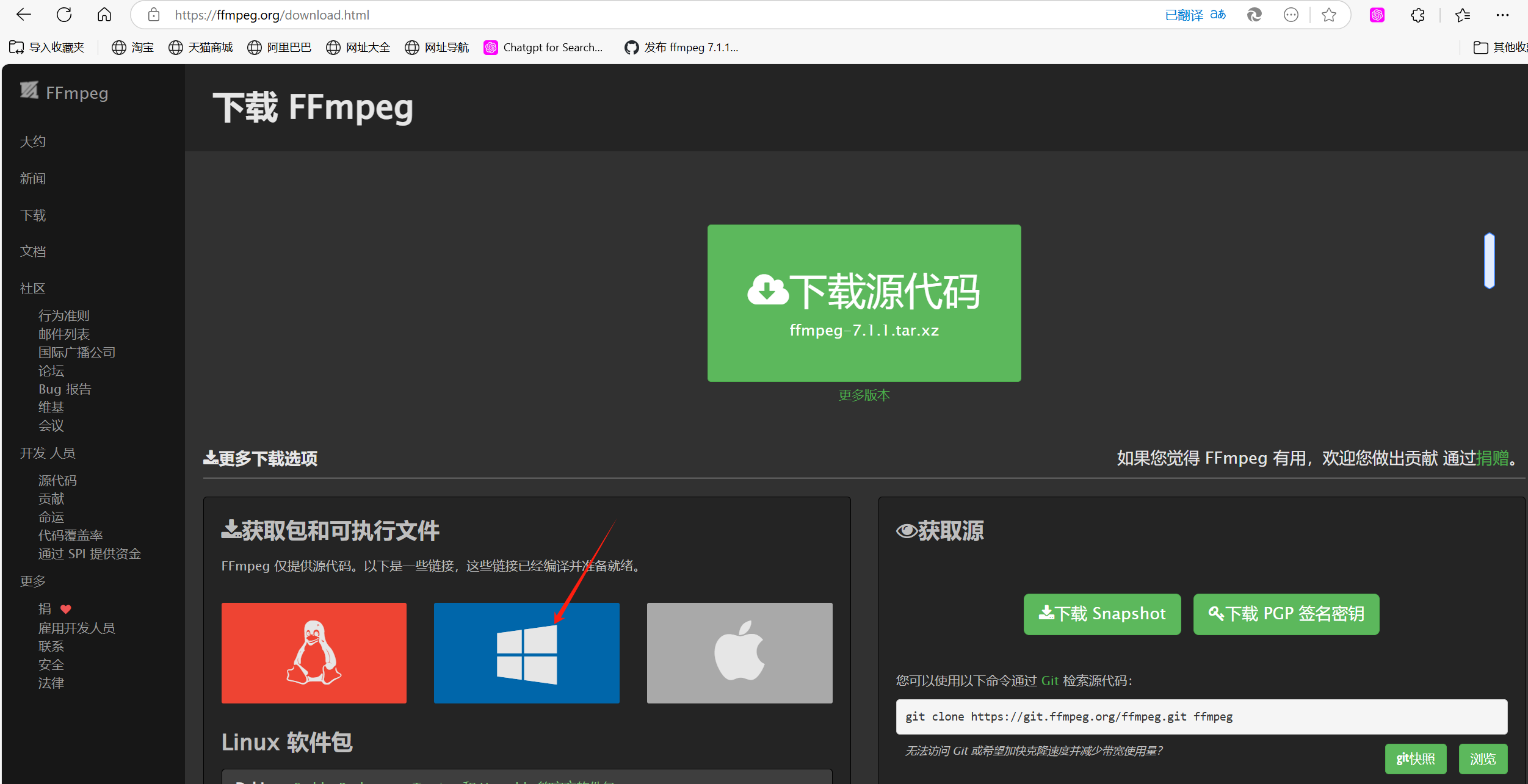Screen dimensions: 1528x784
Task: Add page to favorites star icon
Action: 1329,15
